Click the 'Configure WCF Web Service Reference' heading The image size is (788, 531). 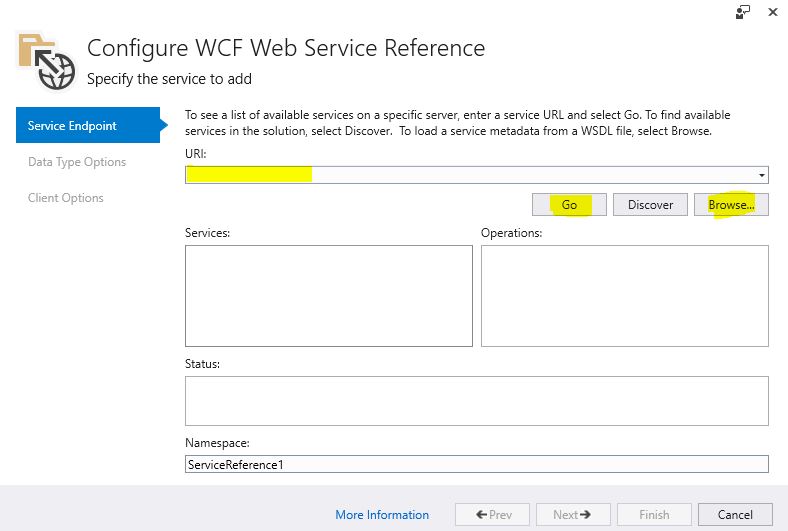coord(286,48)
